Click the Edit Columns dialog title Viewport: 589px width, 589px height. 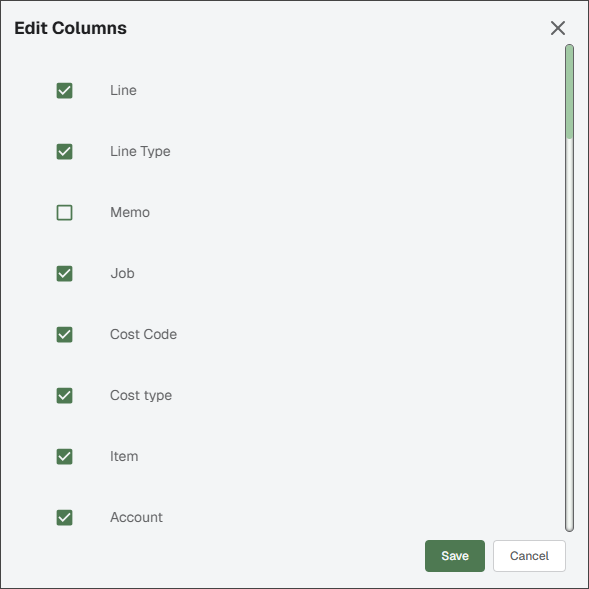71,28
